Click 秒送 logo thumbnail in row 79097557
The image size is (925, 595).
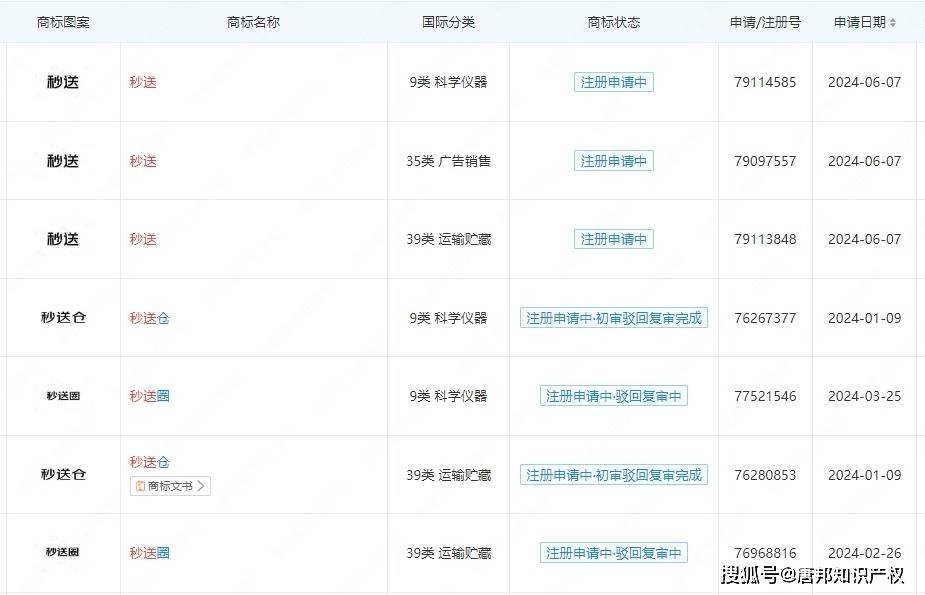63,161
